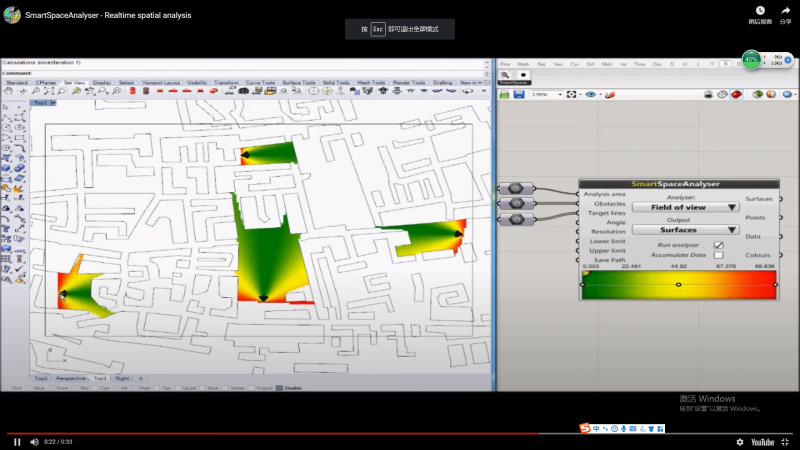Click the SmartSpaceAnalyser magnifier icon in ribbon

click(x=505, y=75)
